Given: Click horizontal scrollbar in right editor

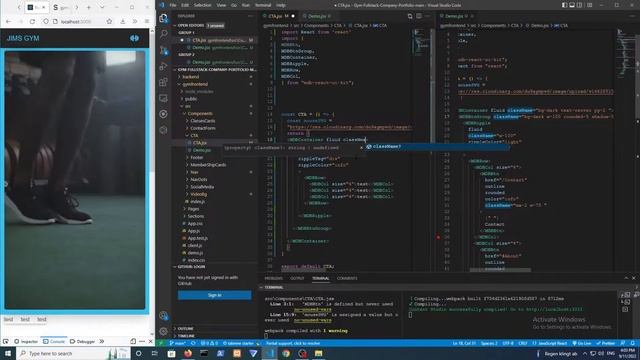Looking at the screenshot, I should tap(500, 270).
